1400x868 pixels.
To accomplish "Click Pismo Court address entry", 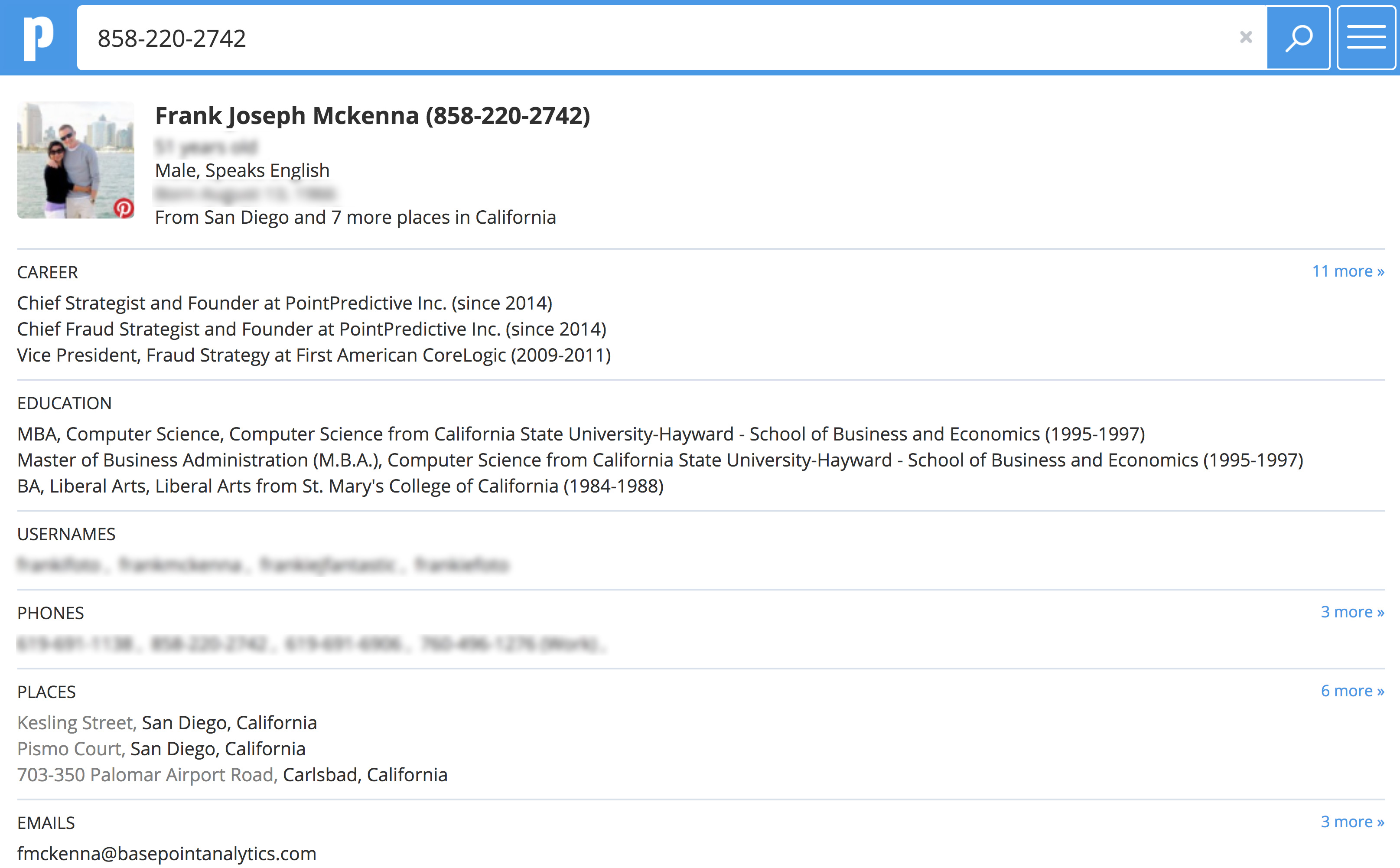I will tap(161, 749).
